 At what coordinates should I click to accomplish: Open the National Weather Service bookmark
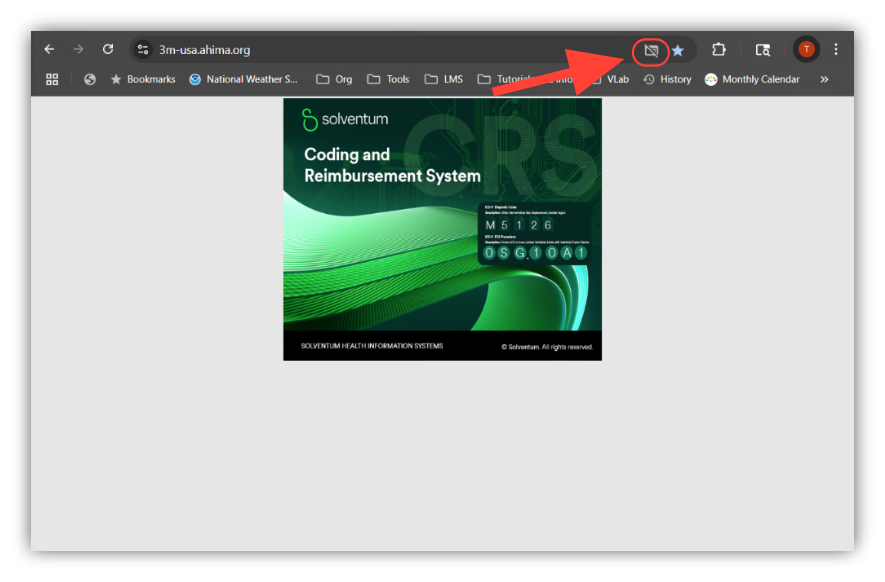[244, 79]
